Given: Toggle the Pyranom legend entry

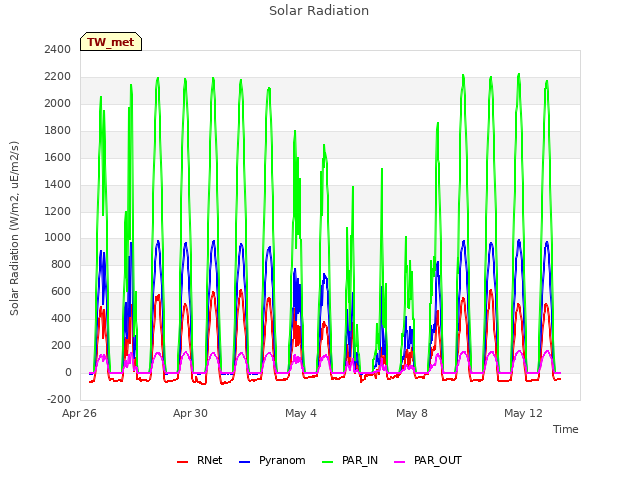Looking at the screenshot, I should 272,460.
